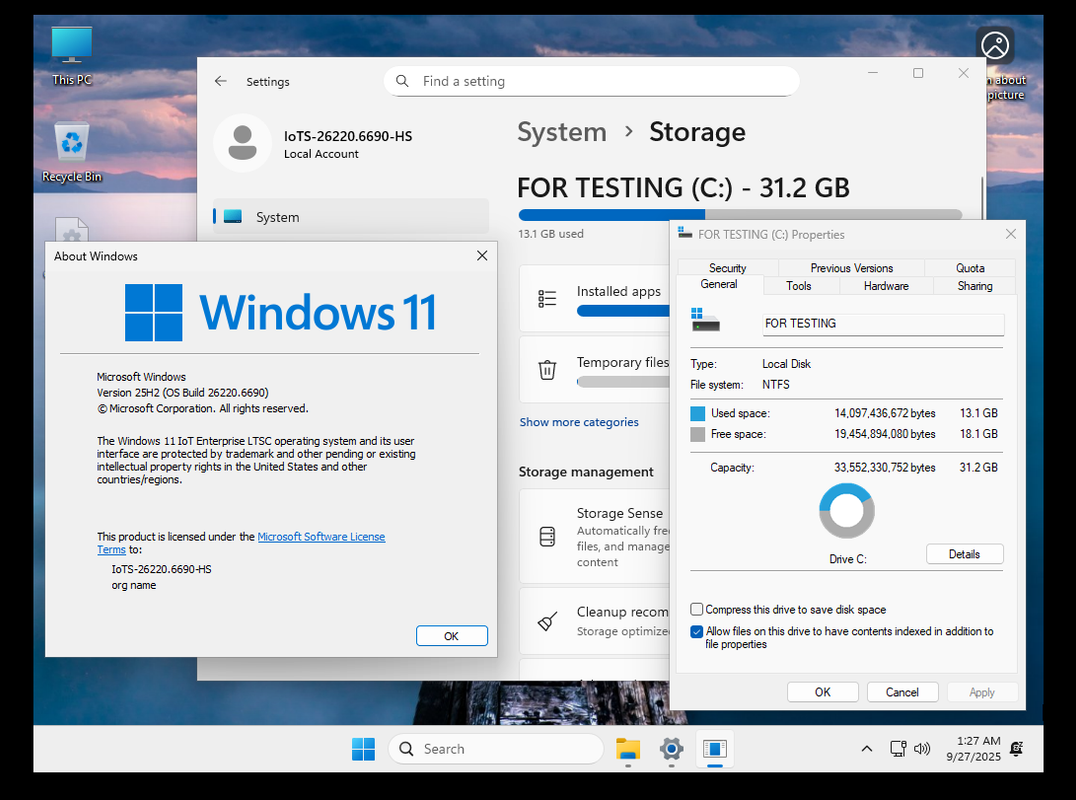
Task: Switch to the Security tab
Action: click(x=727, y=268)
